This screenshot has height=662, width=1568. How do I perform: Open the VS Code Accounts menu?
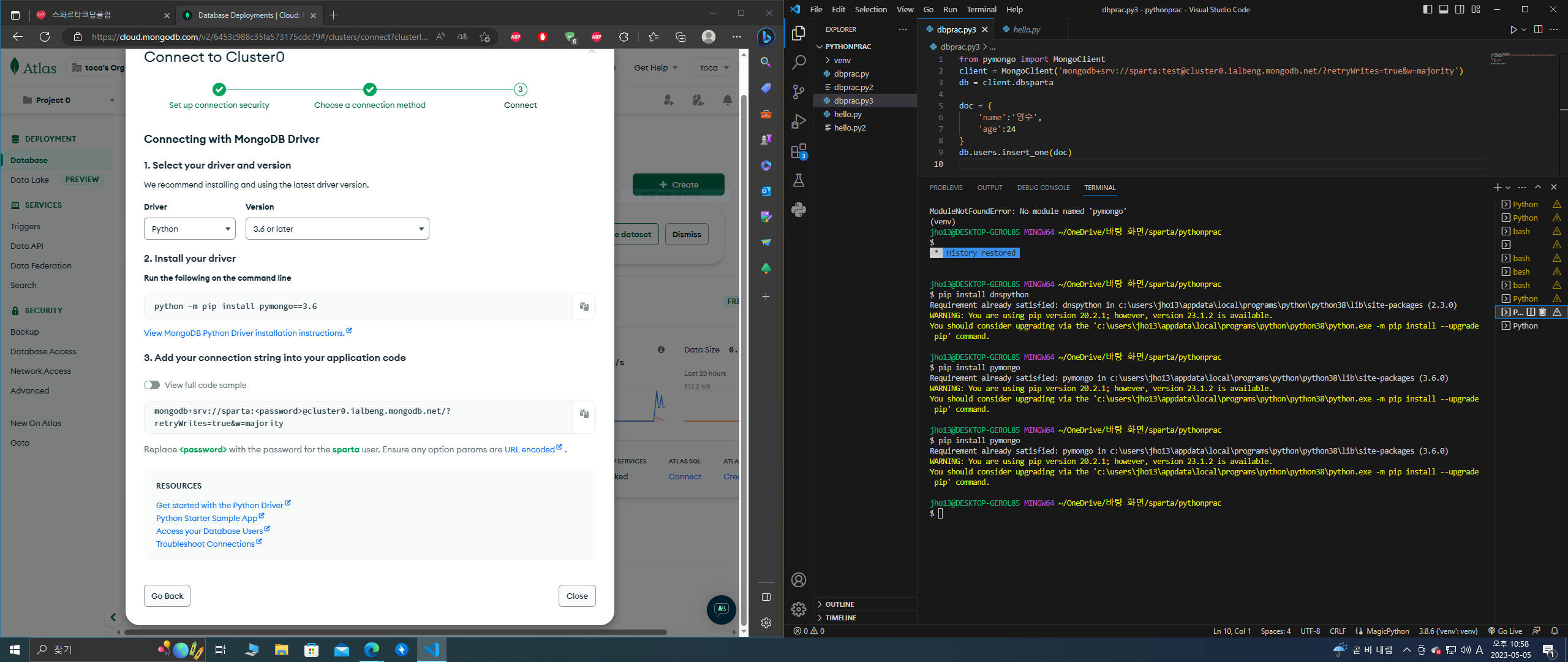[x=799, y=580]
